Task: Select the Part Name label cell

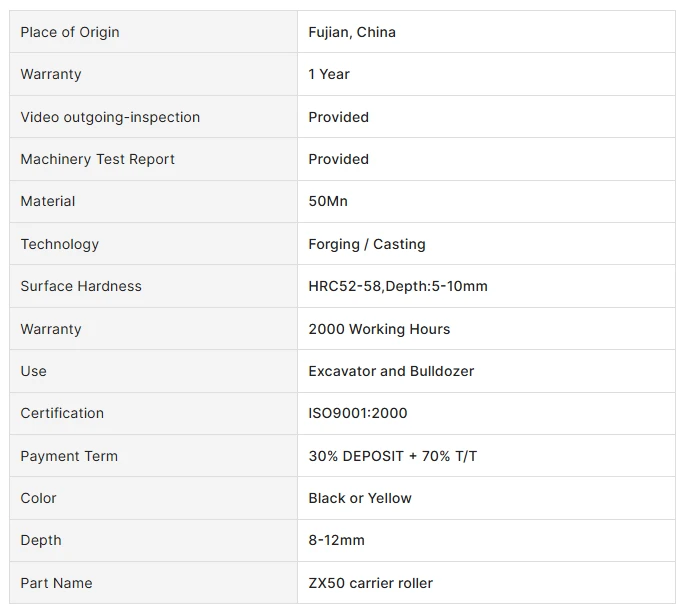Action: 153,583
